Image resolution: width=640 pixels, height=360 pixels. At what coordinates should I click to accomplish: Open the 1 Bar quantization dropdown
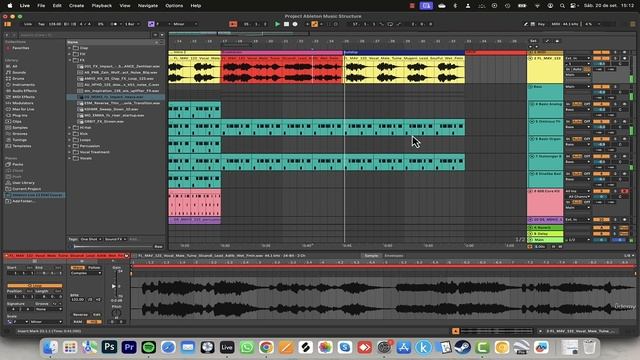[x=131, y=24]
